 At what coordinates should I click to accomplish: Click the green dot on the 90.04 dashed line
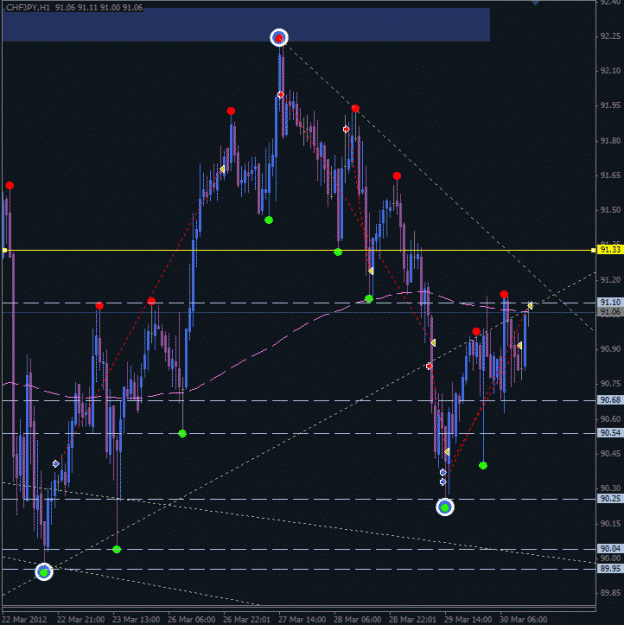click(x=116, y=549)
